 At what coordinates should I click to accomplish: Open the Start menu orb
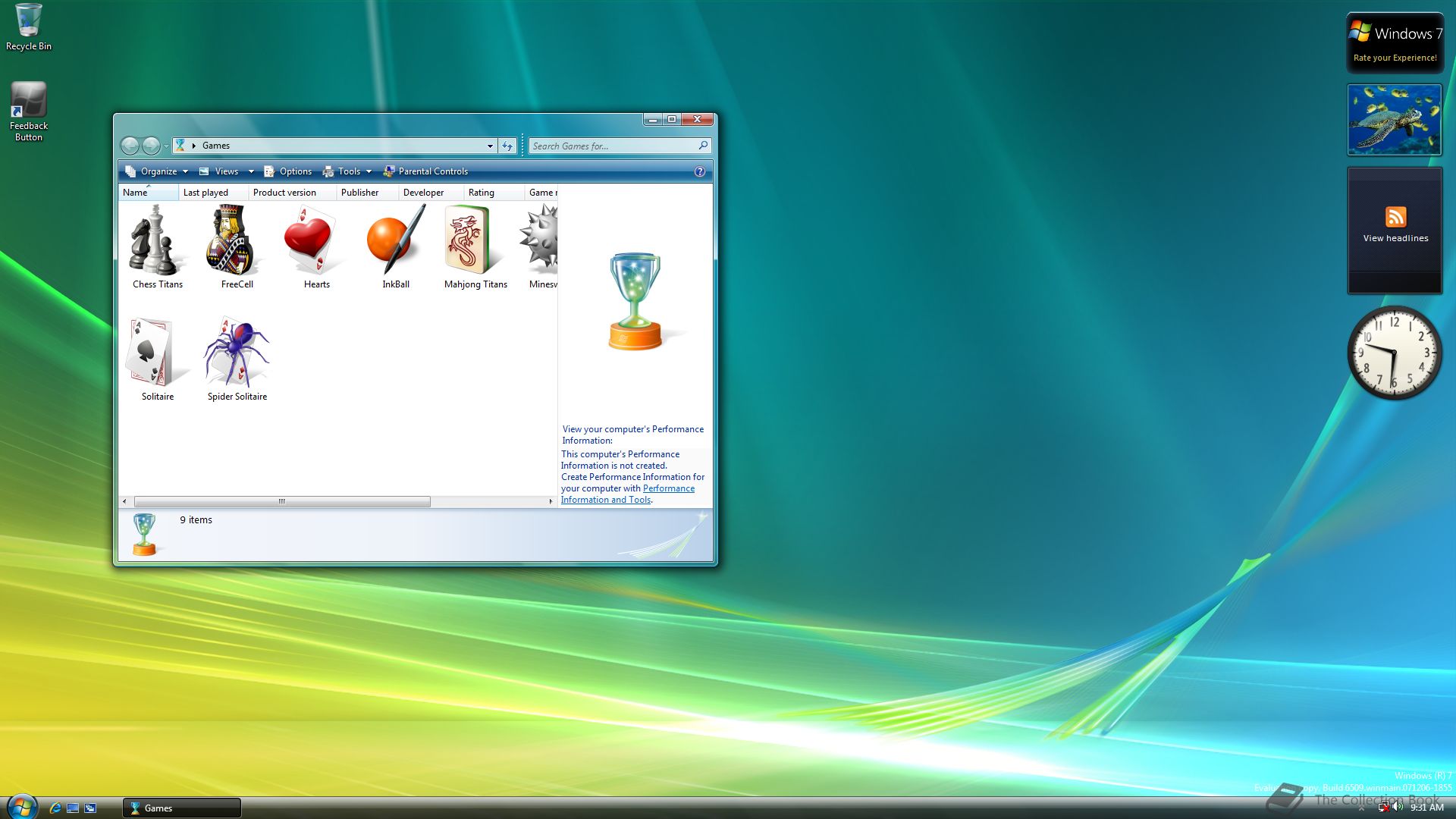pos(21,806)
